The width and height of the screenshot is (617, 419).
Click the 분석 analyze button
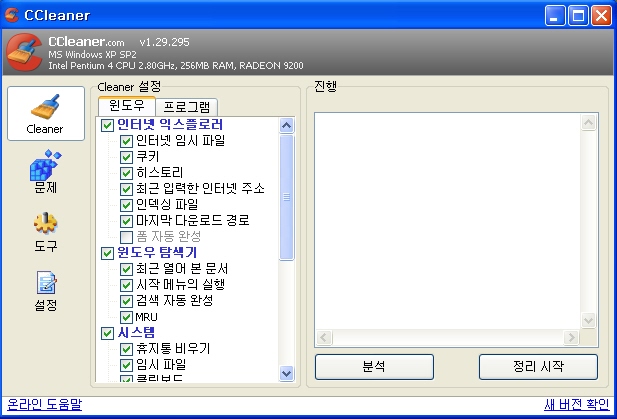coord(374,367)
